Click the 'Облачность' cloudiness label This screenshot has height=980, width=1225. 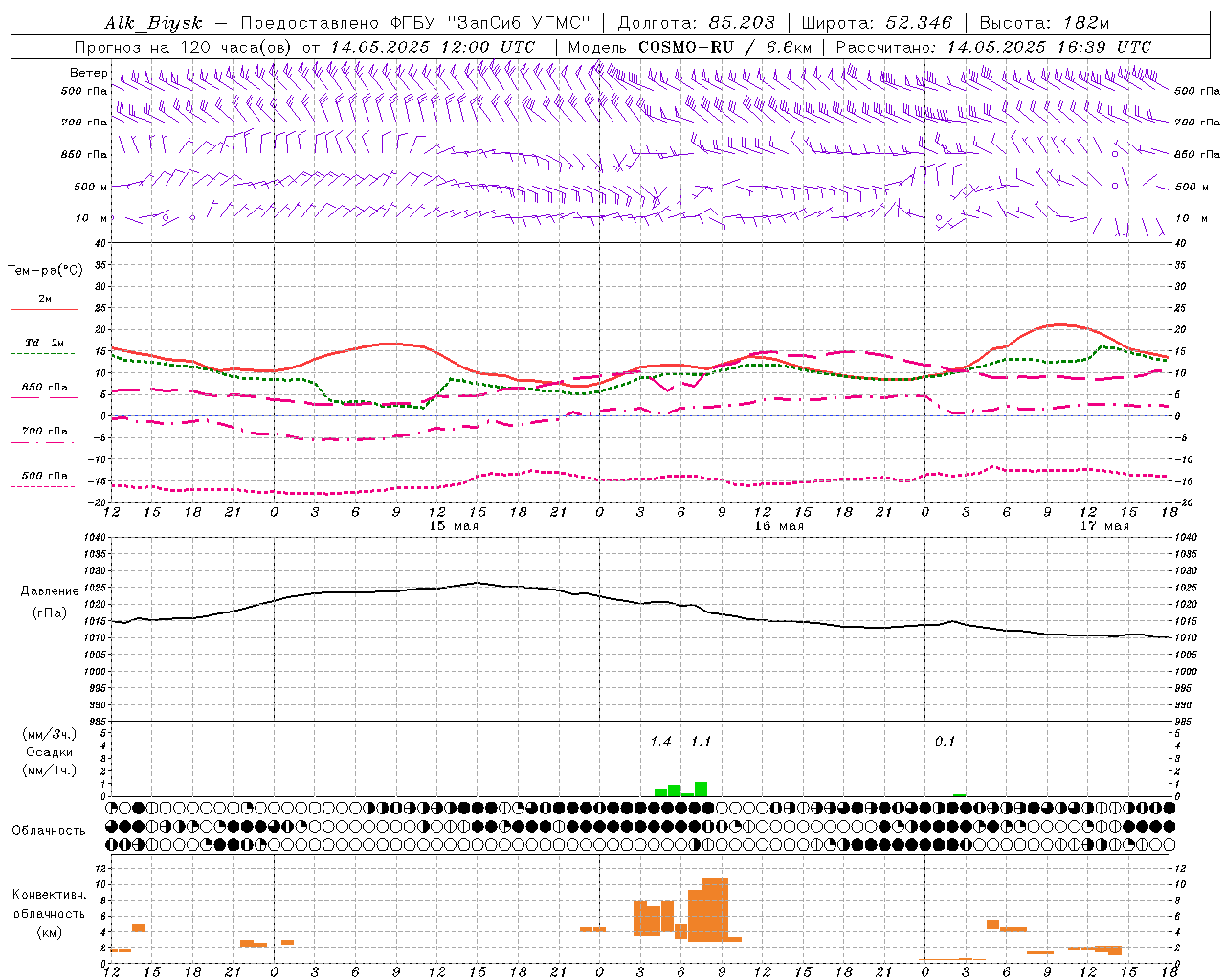49,830
